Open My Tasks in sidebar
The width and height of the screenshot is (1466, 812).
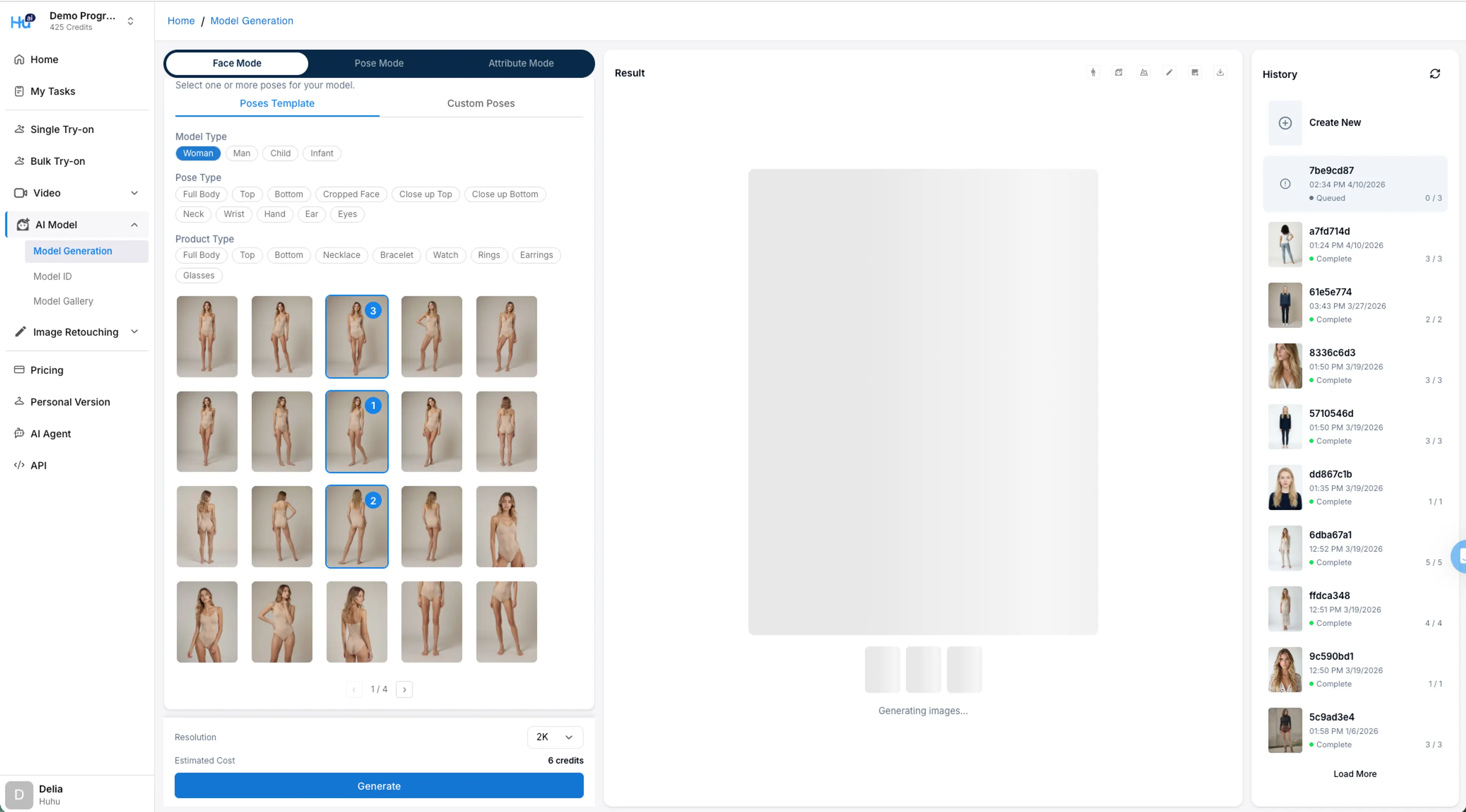[77, 91]
